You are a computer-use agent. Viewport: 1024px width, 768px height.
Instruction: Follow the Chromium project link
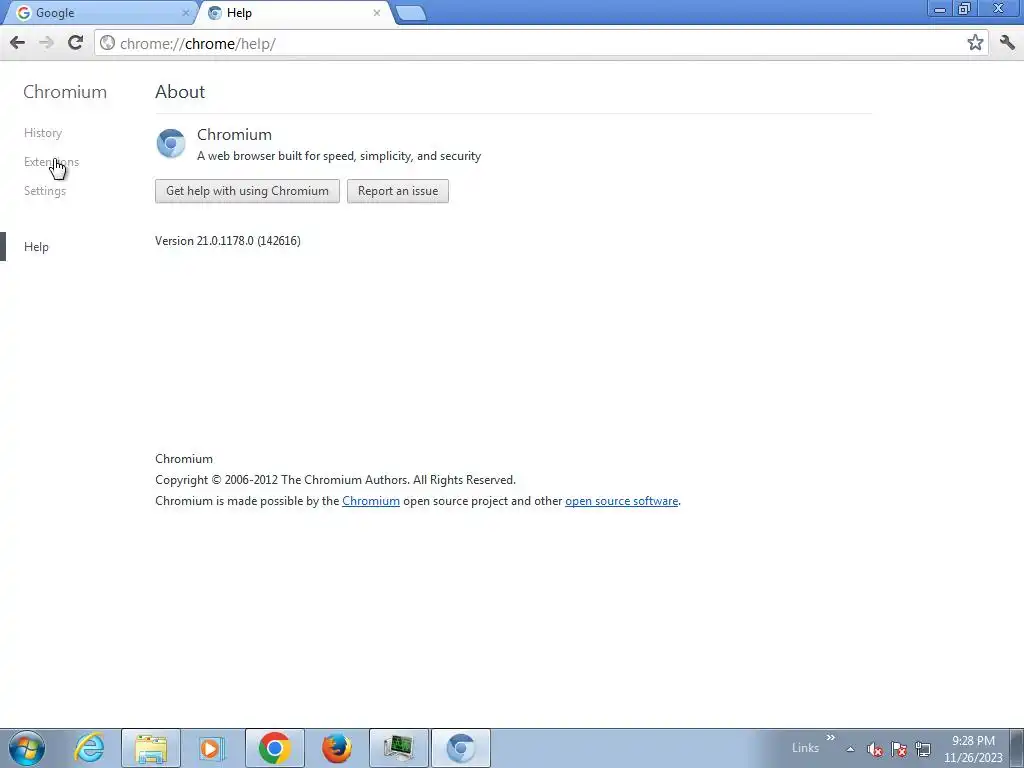pyautogui.click(x=371, y=501)
